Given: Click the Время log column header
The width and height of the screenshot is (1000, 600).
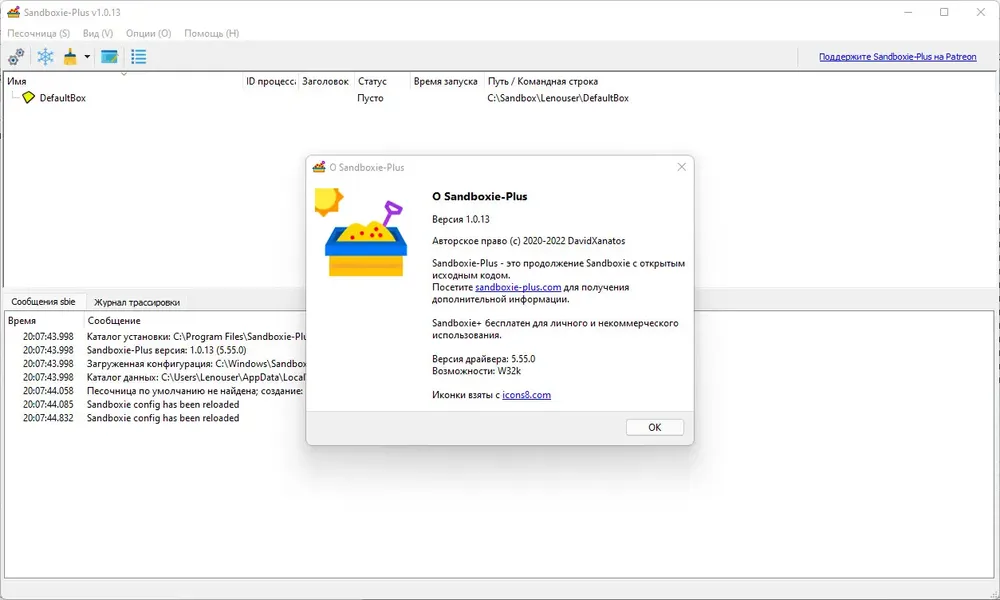Looking at the screenshot, I should click(44, 320).
